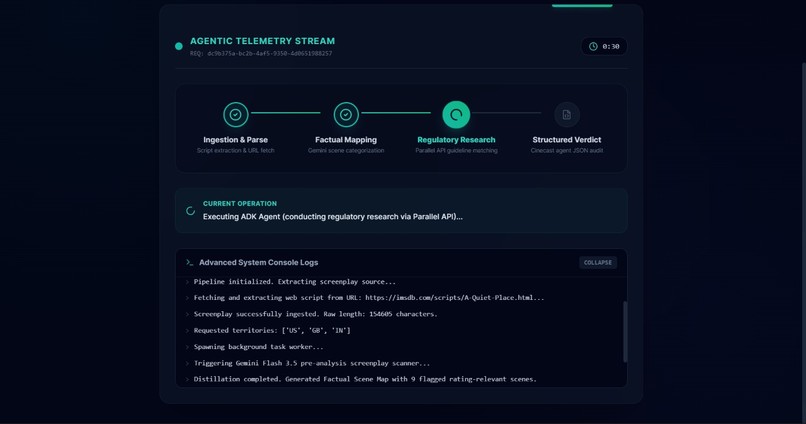Click the 'Cinecast agent JSON audit' subtitle
This screenshot has height=424, width=806.
pyautogui.click(x=566, y=151)
